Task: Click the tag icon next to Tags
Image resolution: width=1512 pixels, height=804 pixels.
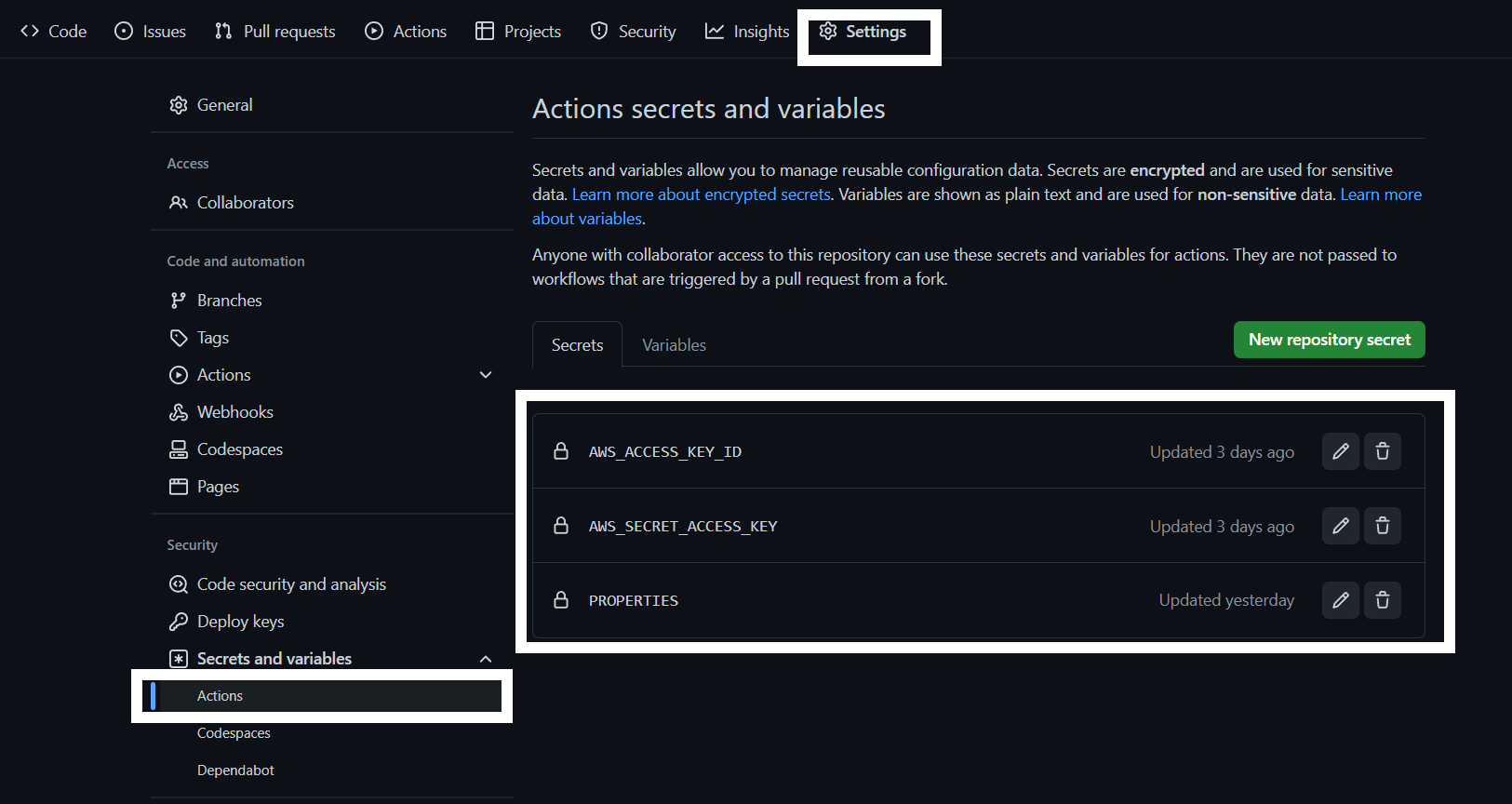Action: click(x=179, y=338)
